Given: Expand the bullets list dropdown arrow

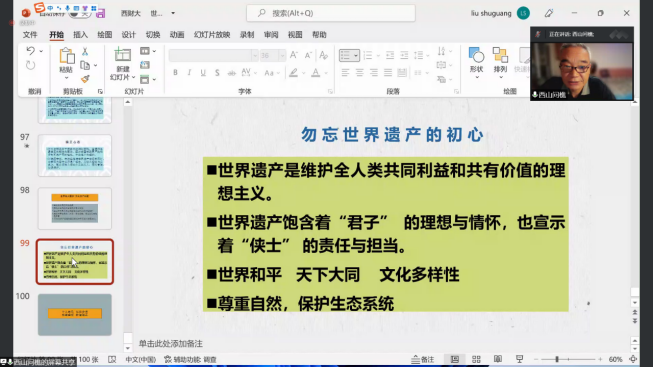Looking at the screenshot, I should (356, 55).
